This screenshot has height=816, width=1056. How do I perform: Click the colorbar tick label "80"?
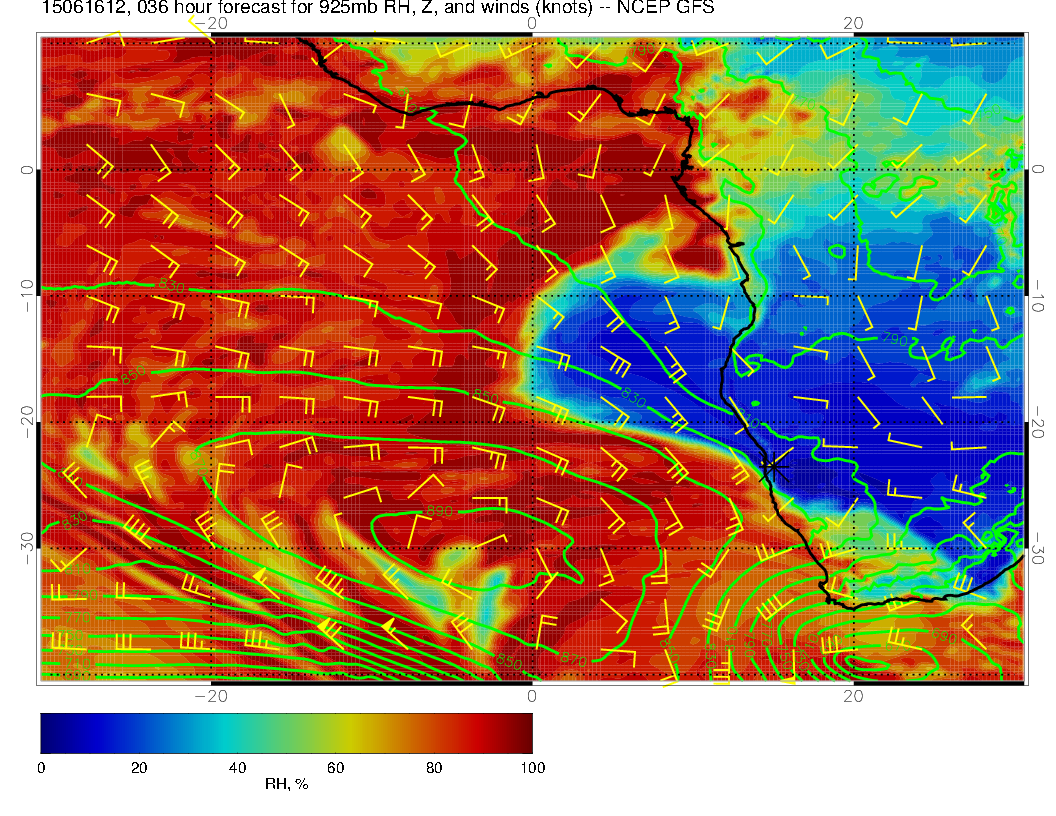click(434, 768)
